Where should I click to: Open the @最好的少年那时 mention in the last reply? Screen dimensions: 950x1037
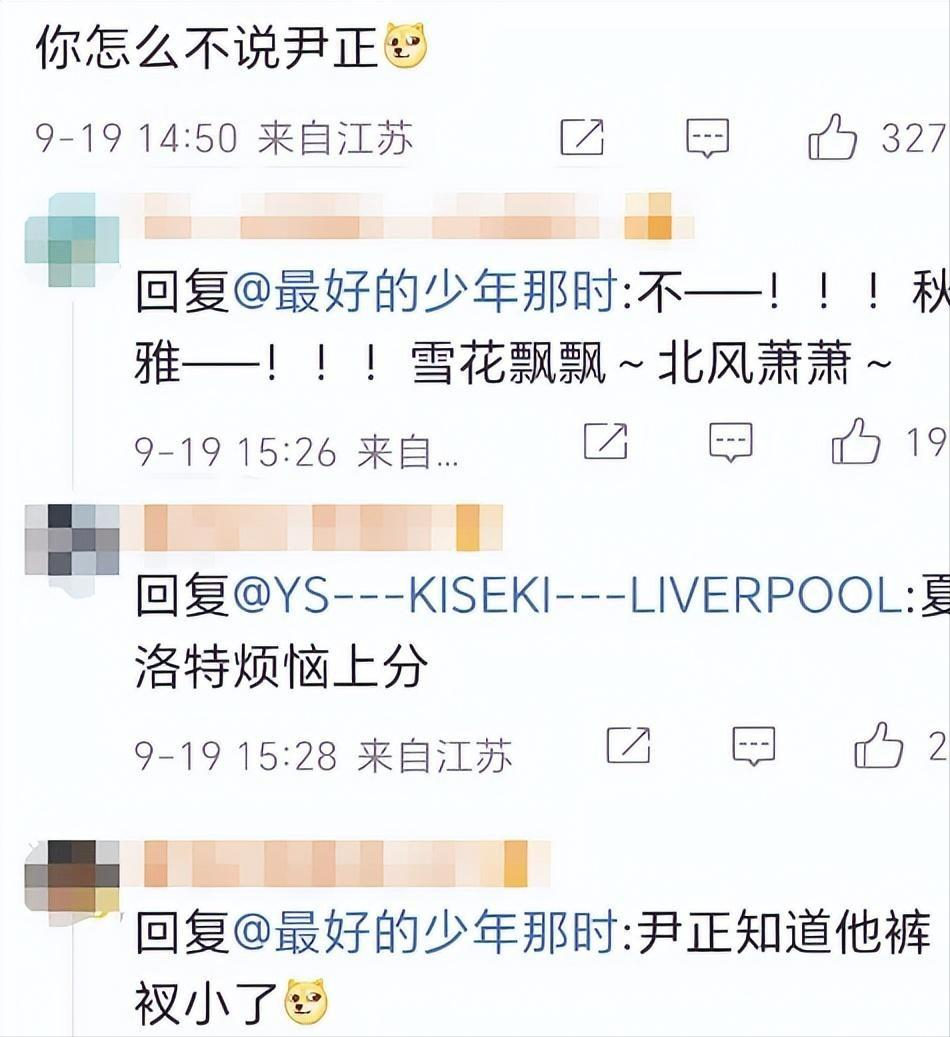click(x=426, y=931)
